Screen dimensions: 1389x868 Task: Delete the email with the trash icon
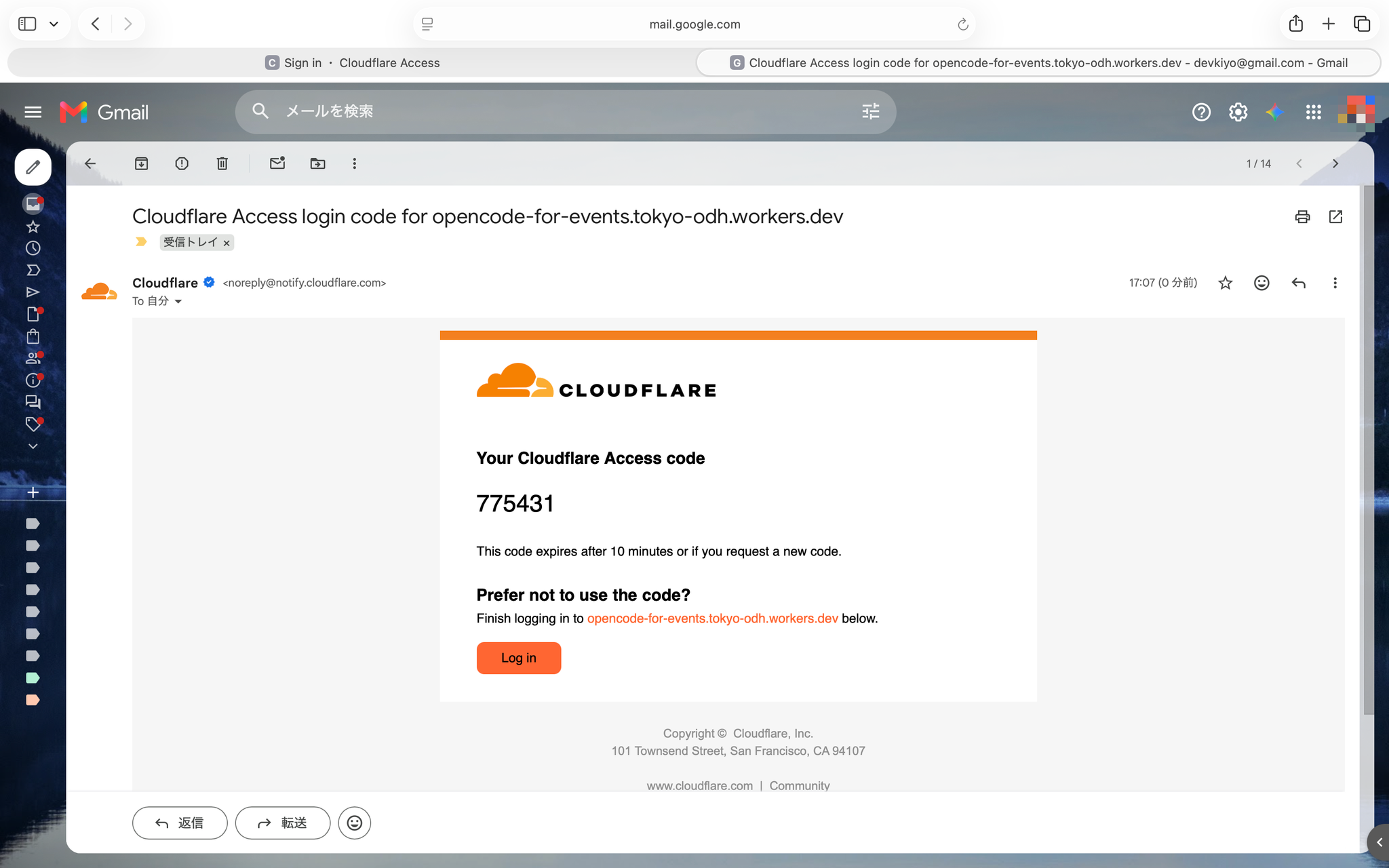[222, 163]
